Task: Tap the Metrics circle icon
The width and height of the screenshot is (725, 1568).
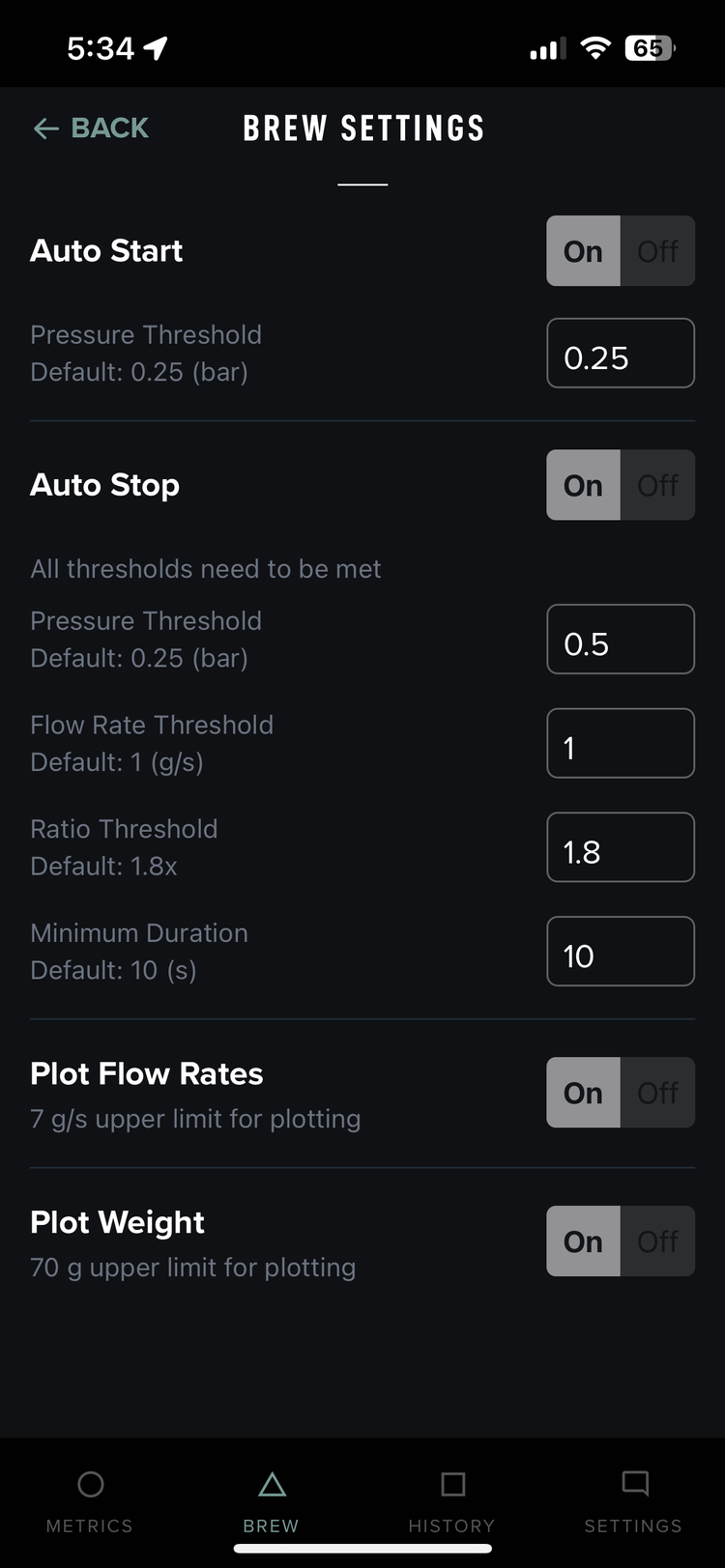Action: [x=90, y=1484]
